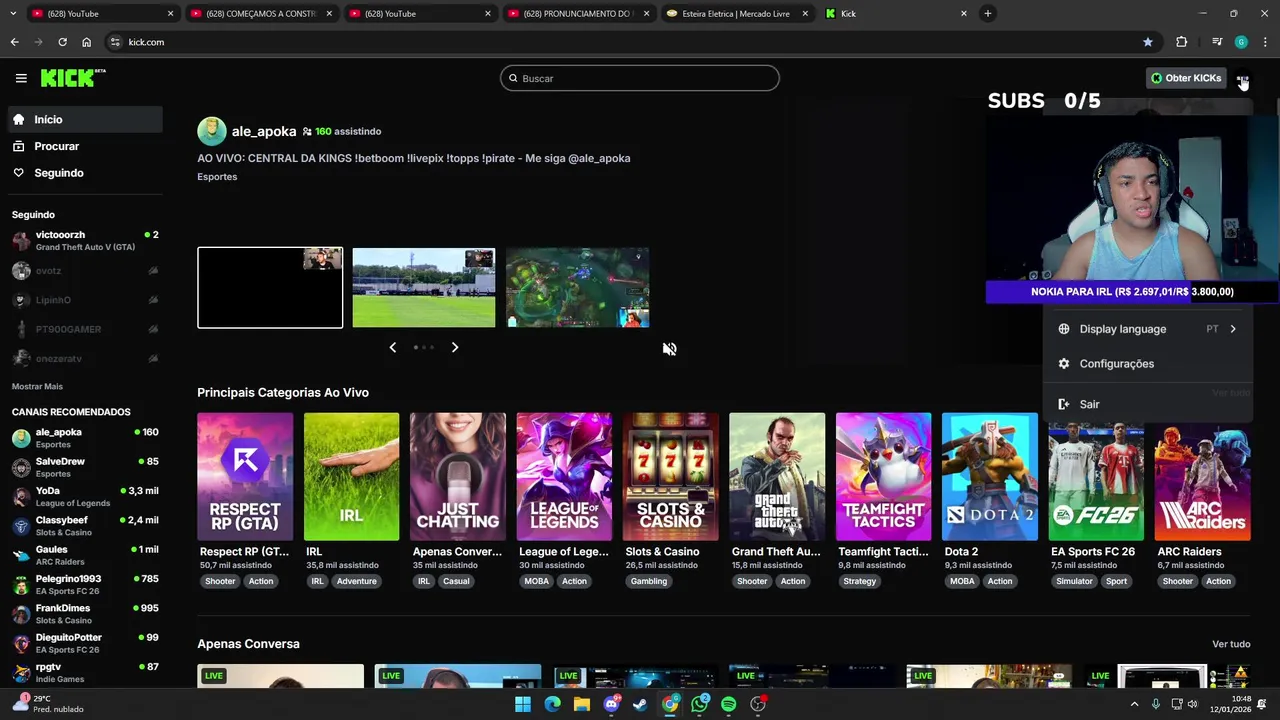Select Sair to log out
This screenshot has height=720, width=1280.
(1147, 404)
